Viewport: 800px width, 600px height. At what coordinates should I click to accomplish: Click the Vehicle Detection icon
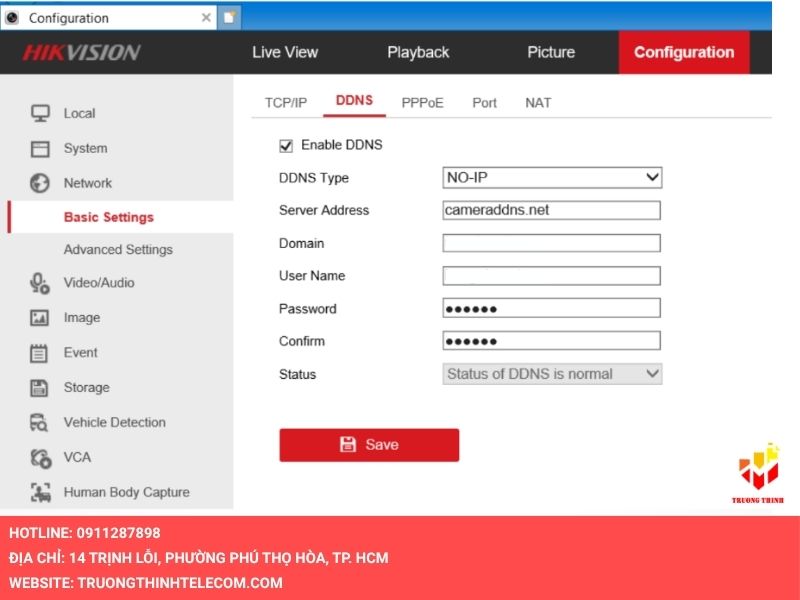(39, 422)
